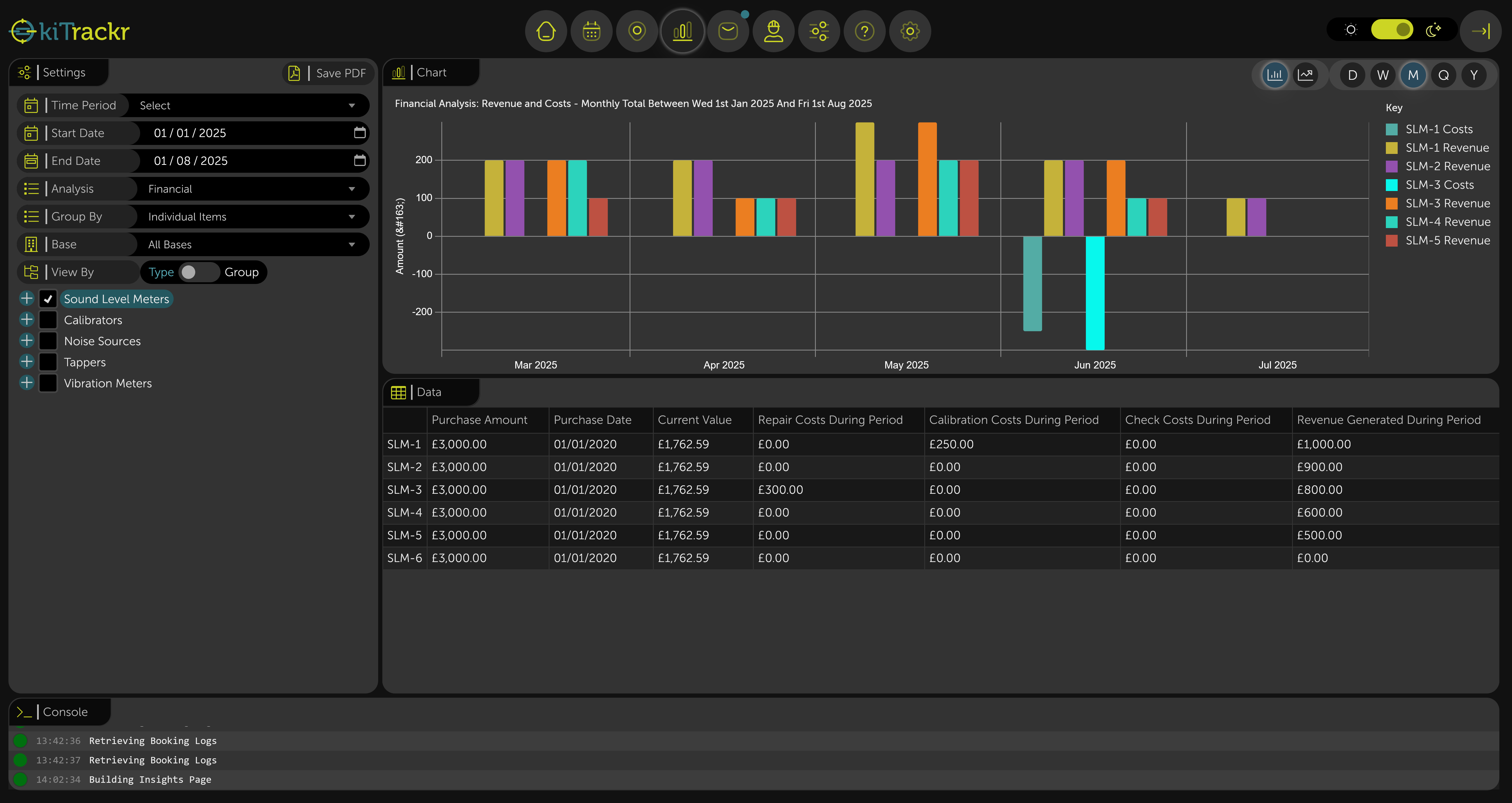Open the location tracking icon
Image resolution: width=1512 pixels, height=803 pixels.
pos(637,31)
